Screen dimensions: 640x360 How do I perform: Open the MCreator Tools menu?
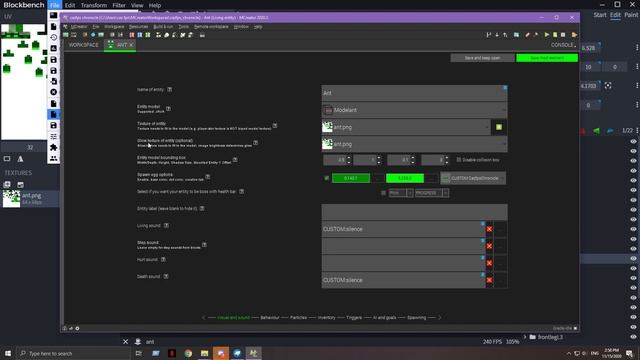183,27
